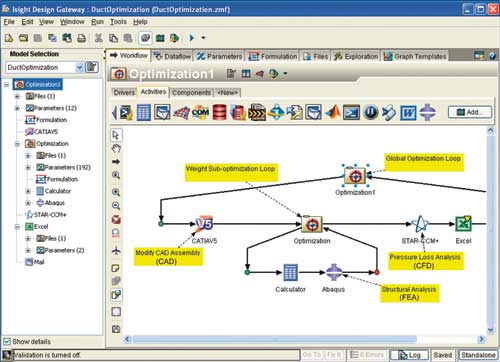The width and height of the screenshot is (500, 362).
Task: Pick the red Database component in palette
Action: [x=219, y=112]
